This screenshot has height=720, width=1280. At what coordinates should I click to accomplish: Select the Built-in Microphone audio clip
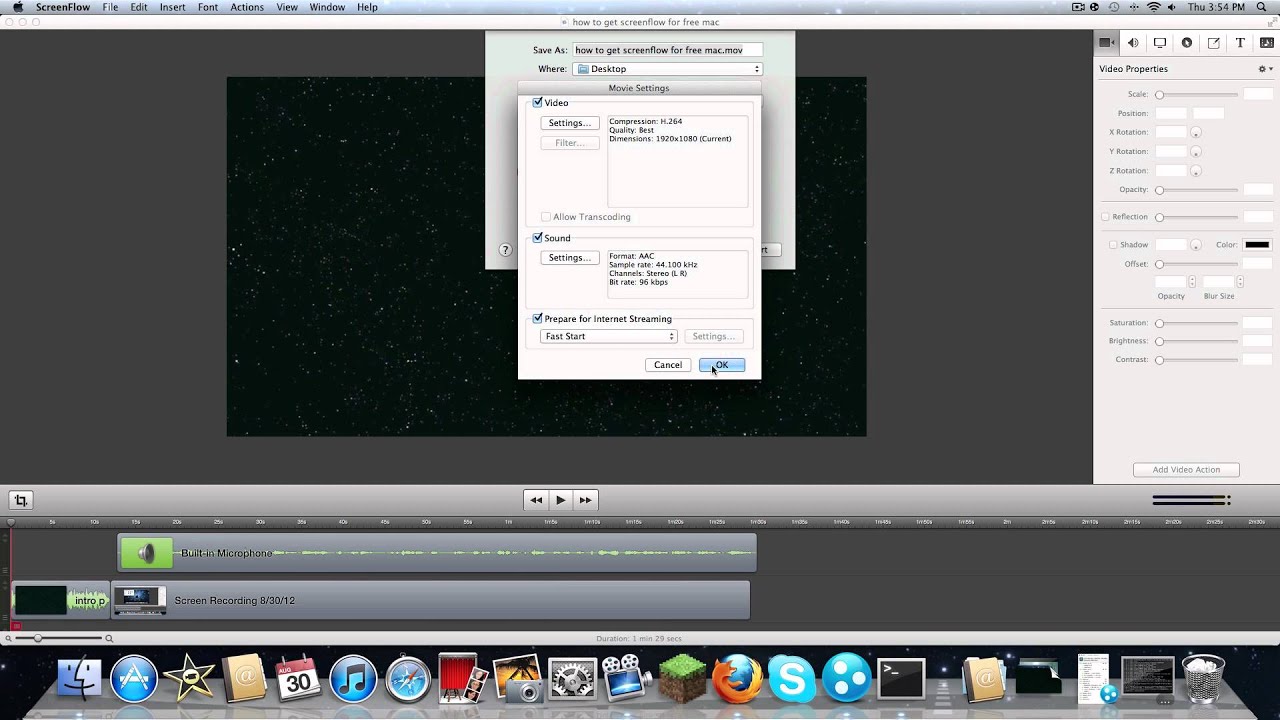click(x=437, y=553)
